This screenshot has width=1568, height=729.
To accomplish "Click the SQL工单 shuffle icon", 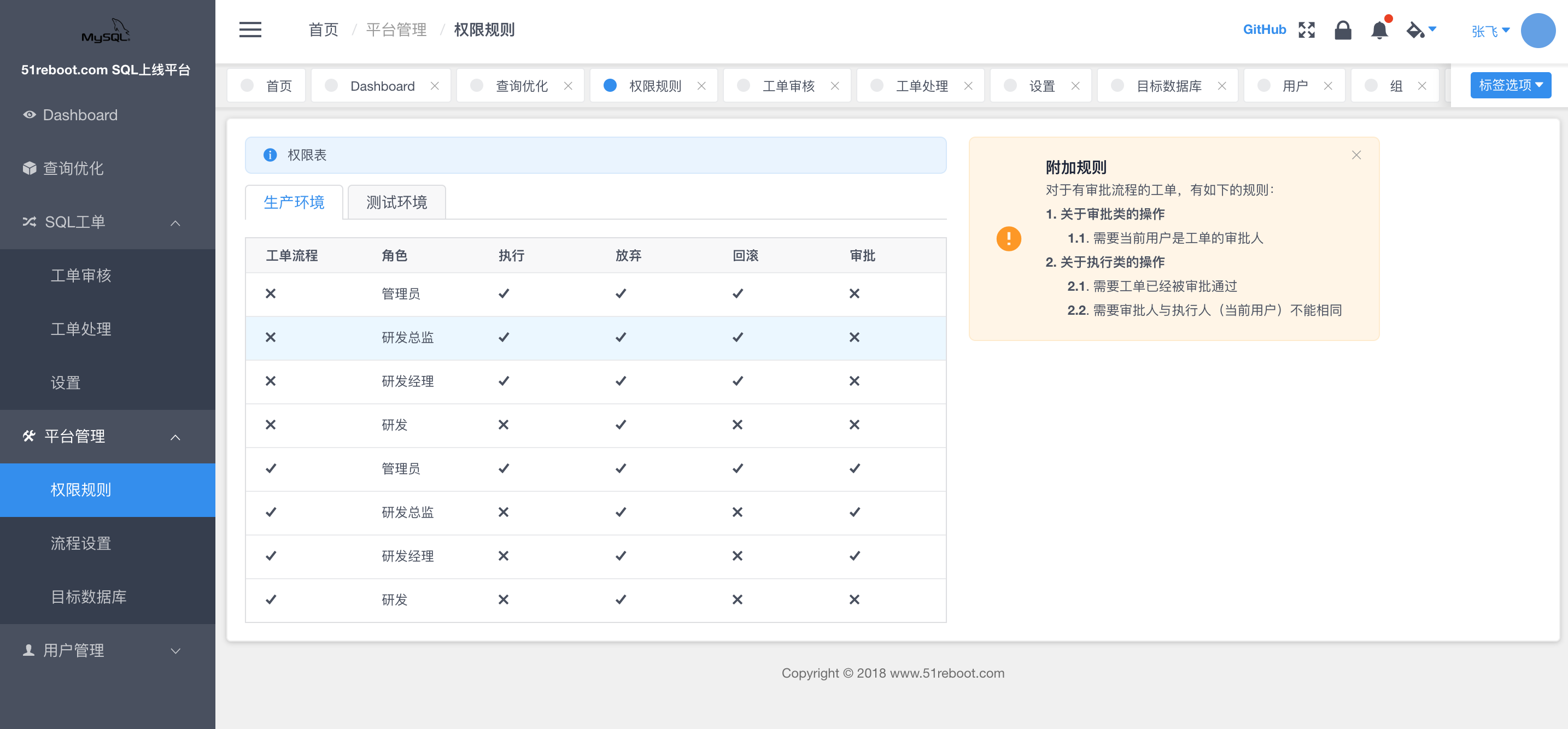I will click(29, 222).
